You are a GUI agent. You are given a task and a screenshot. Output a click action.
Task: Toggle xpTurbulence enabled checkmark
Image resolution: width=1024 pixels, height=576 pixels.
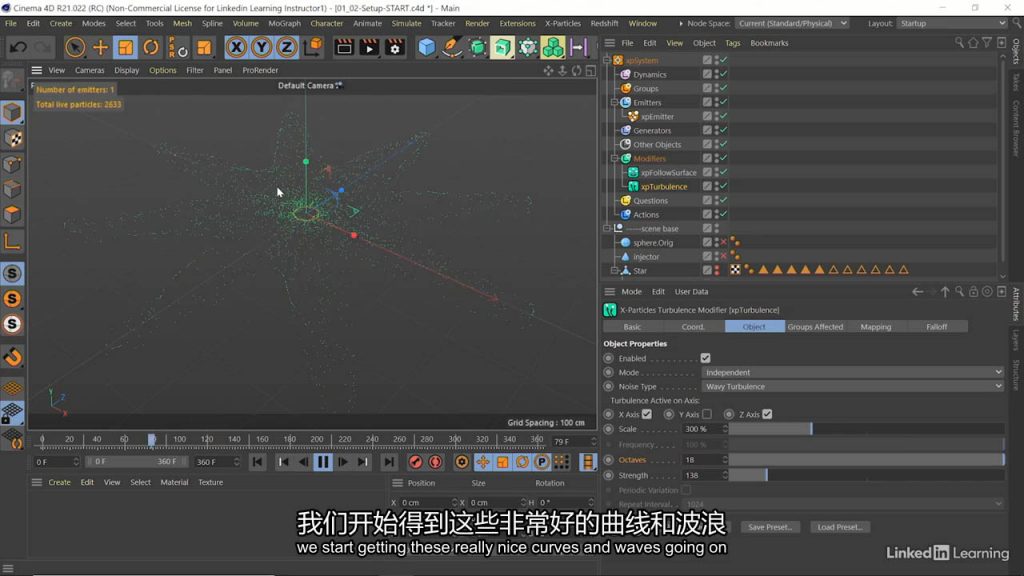(x=724, y=186)
